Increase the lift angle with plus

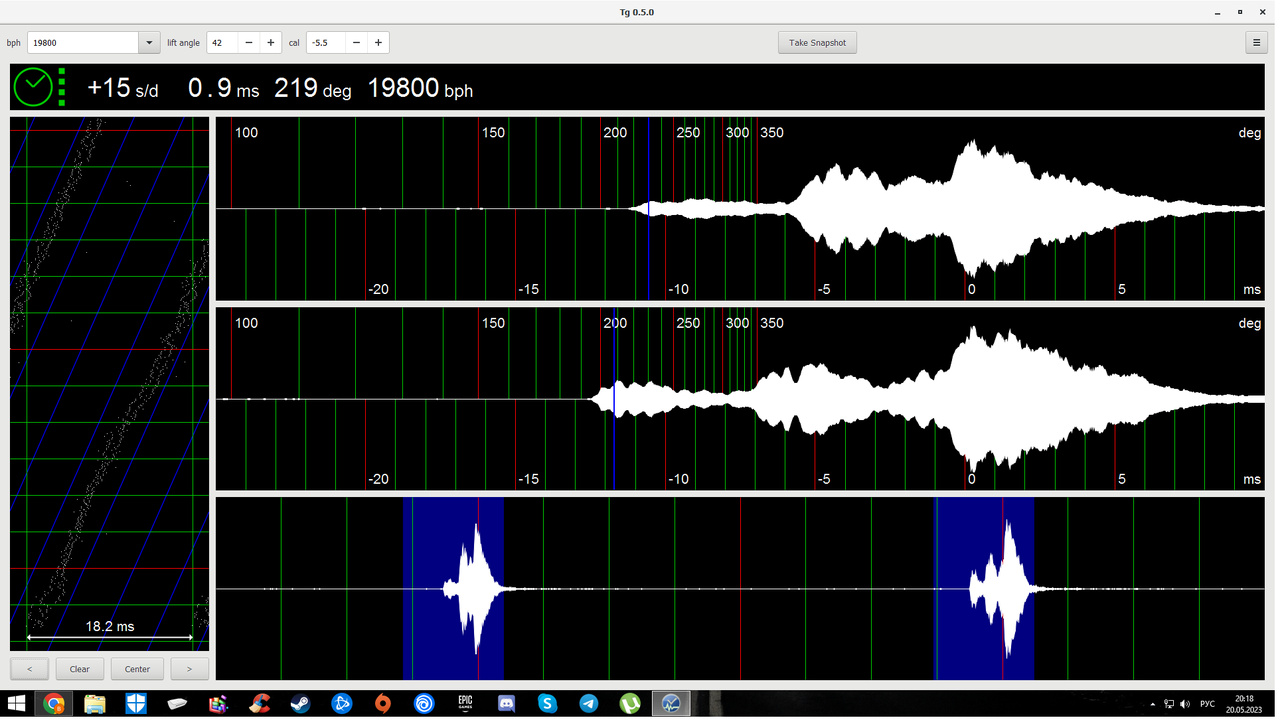tap(270, 42)
